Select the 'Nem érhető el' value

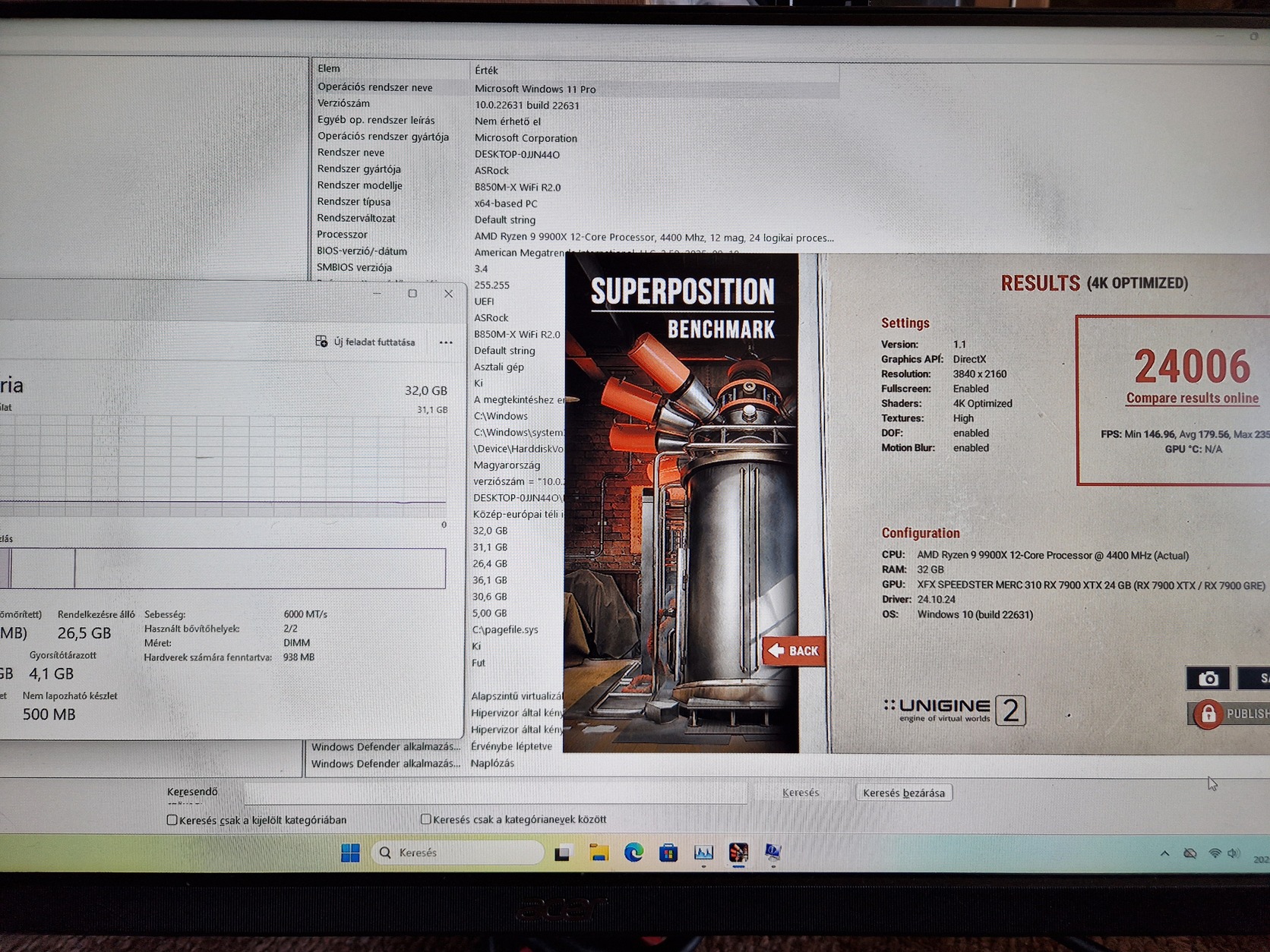coord(507,121)
